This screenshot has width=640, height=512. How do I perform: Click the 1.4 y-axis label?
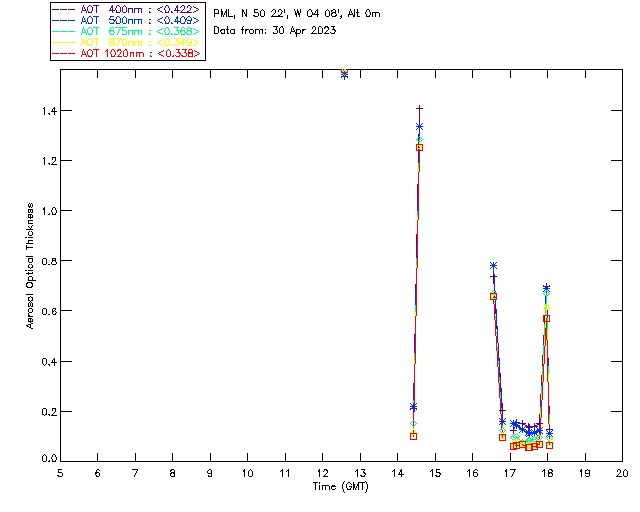[49, 111]
